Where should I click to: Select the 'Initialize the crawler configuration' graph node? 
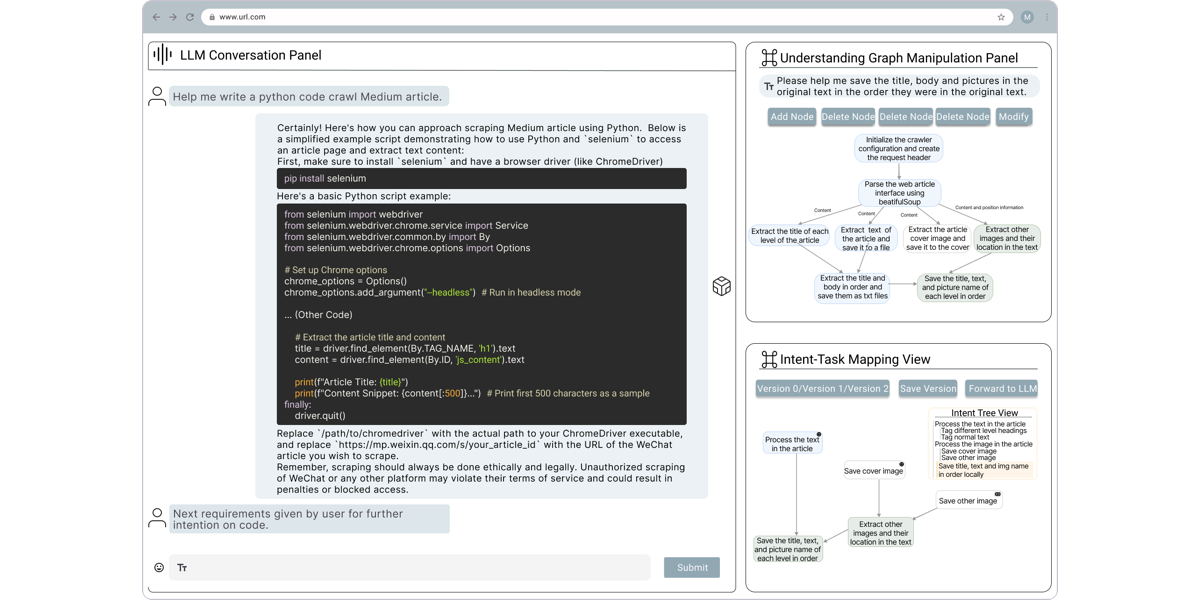click(898, 149)
